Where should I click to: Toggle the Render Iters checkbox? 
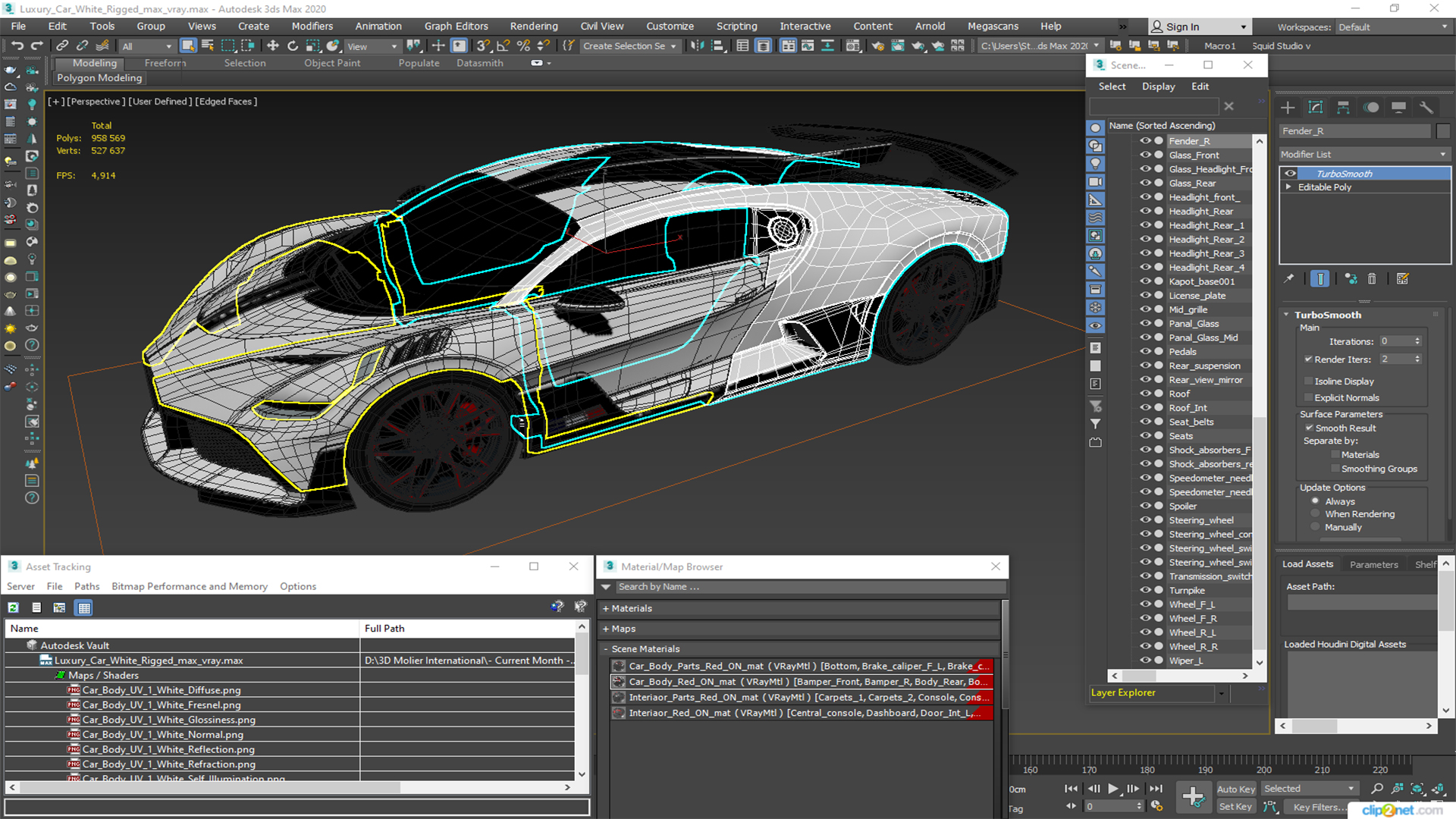1308,359
